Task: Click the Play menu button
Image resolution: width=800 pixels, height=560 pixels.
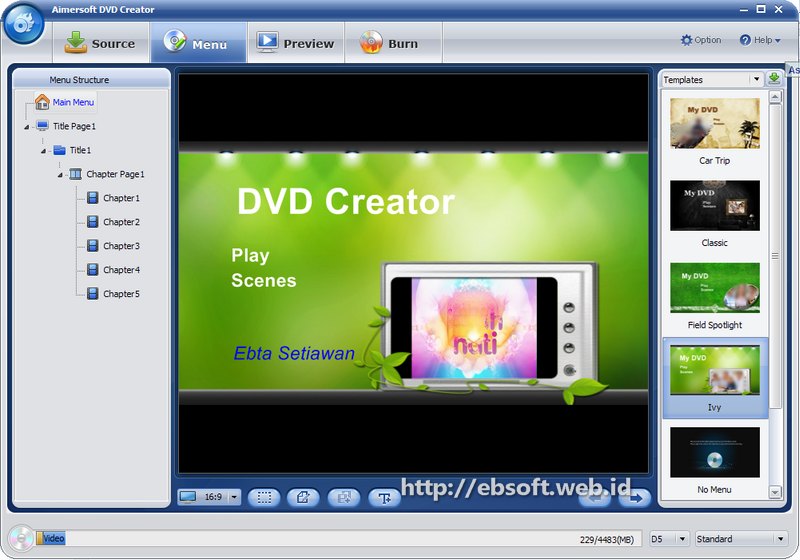Action: pyautogui.click(x=250, y=256)
